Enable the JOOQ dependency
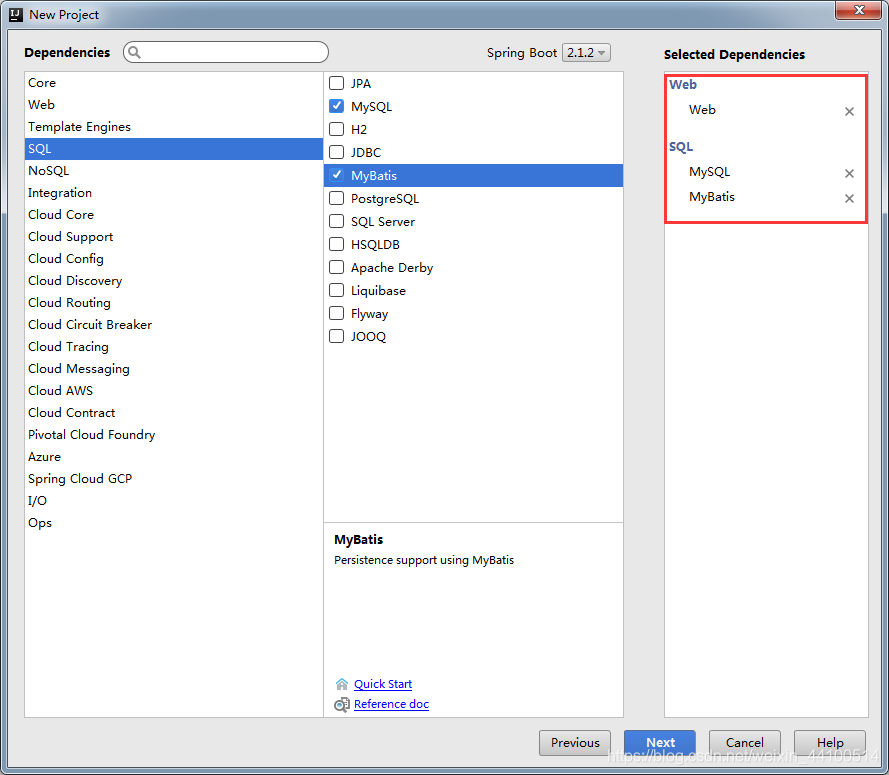Viewport: 889px width, 775px height. tap(336, 336)
